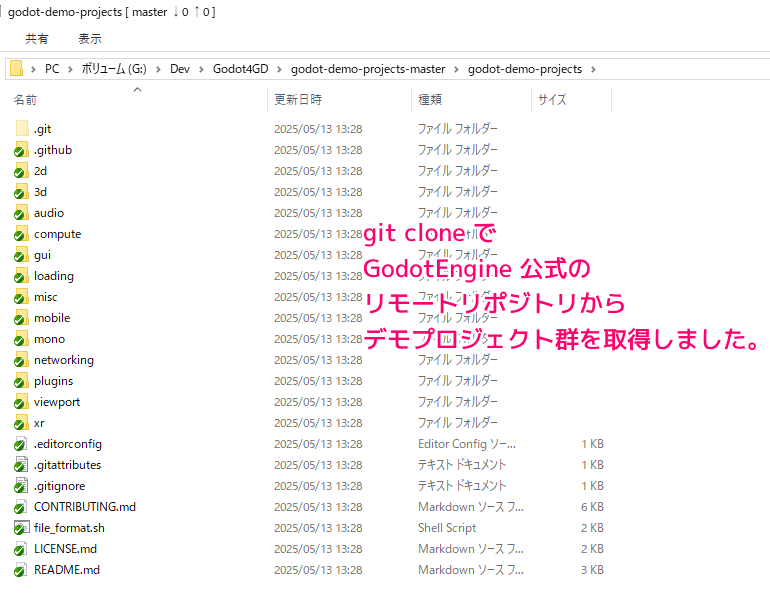Sort by the 種類 column header
The width and height of the screenshot is (770, 596).
click(430, 100)
